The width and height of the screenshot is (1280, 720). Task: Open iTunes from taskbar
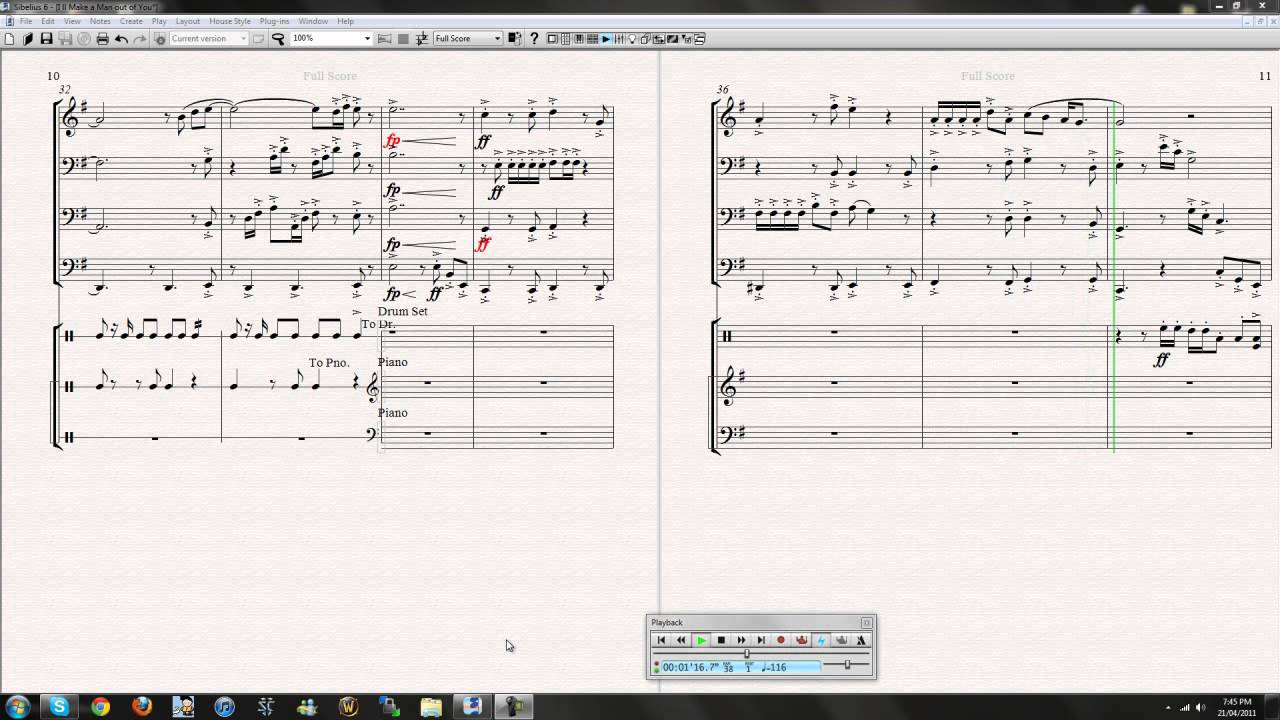pyautogui.click(x=224, y=707)
